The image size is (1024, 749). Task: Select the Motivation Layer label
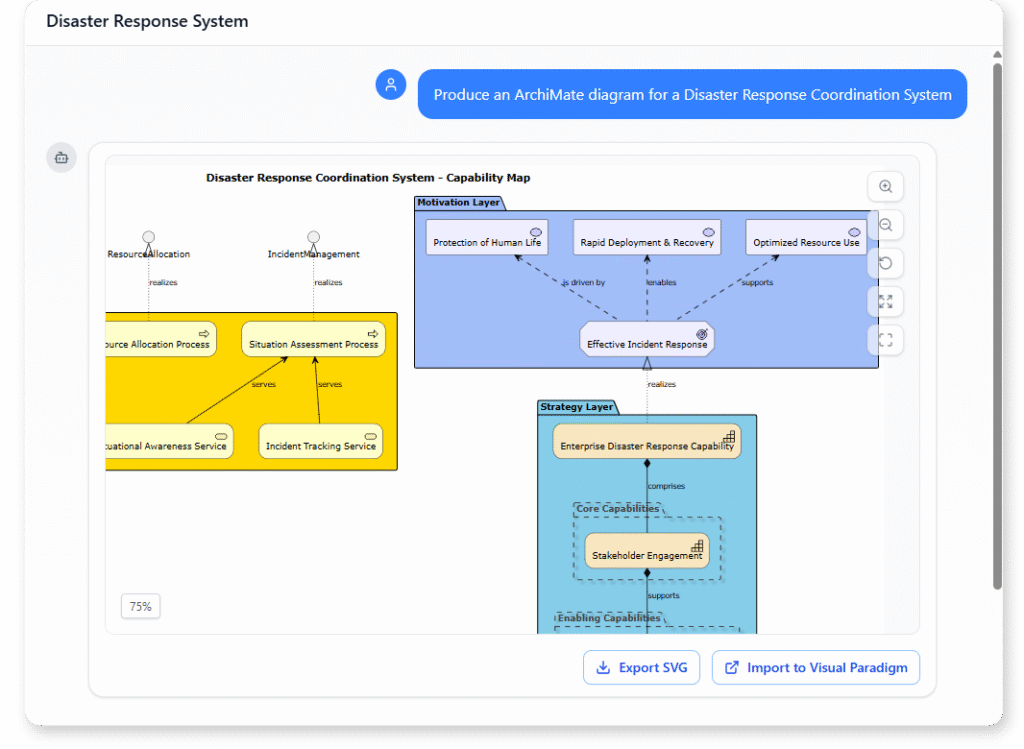pyautogui.click(x=459, y=202)
